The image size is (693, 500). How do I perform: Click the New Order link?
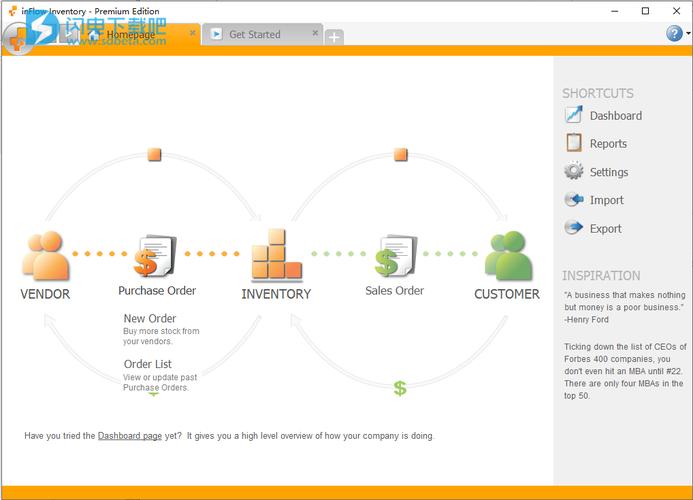tap(150, 319)
